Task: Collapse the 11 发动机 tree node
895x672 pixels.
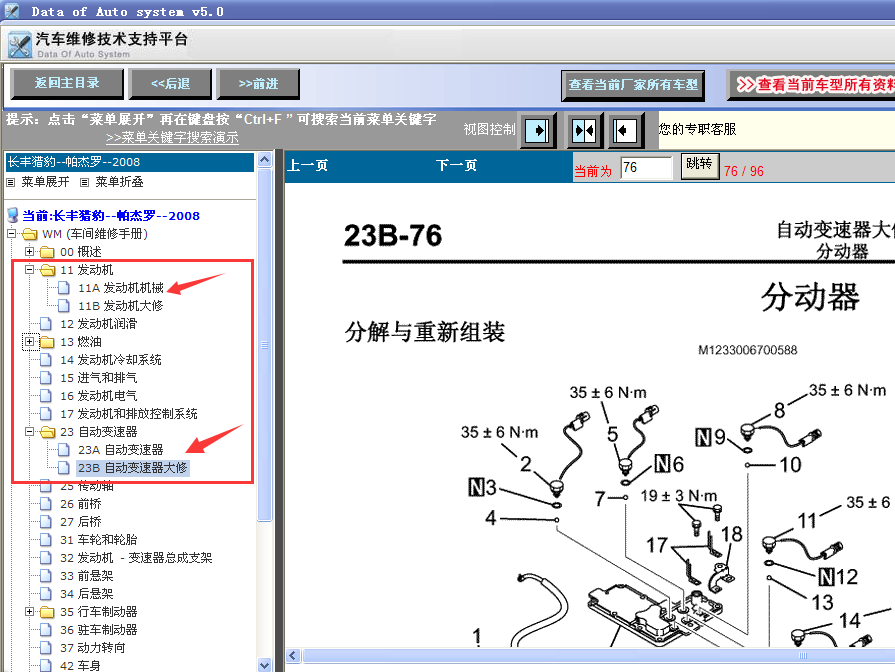Action: pos(30,270)
